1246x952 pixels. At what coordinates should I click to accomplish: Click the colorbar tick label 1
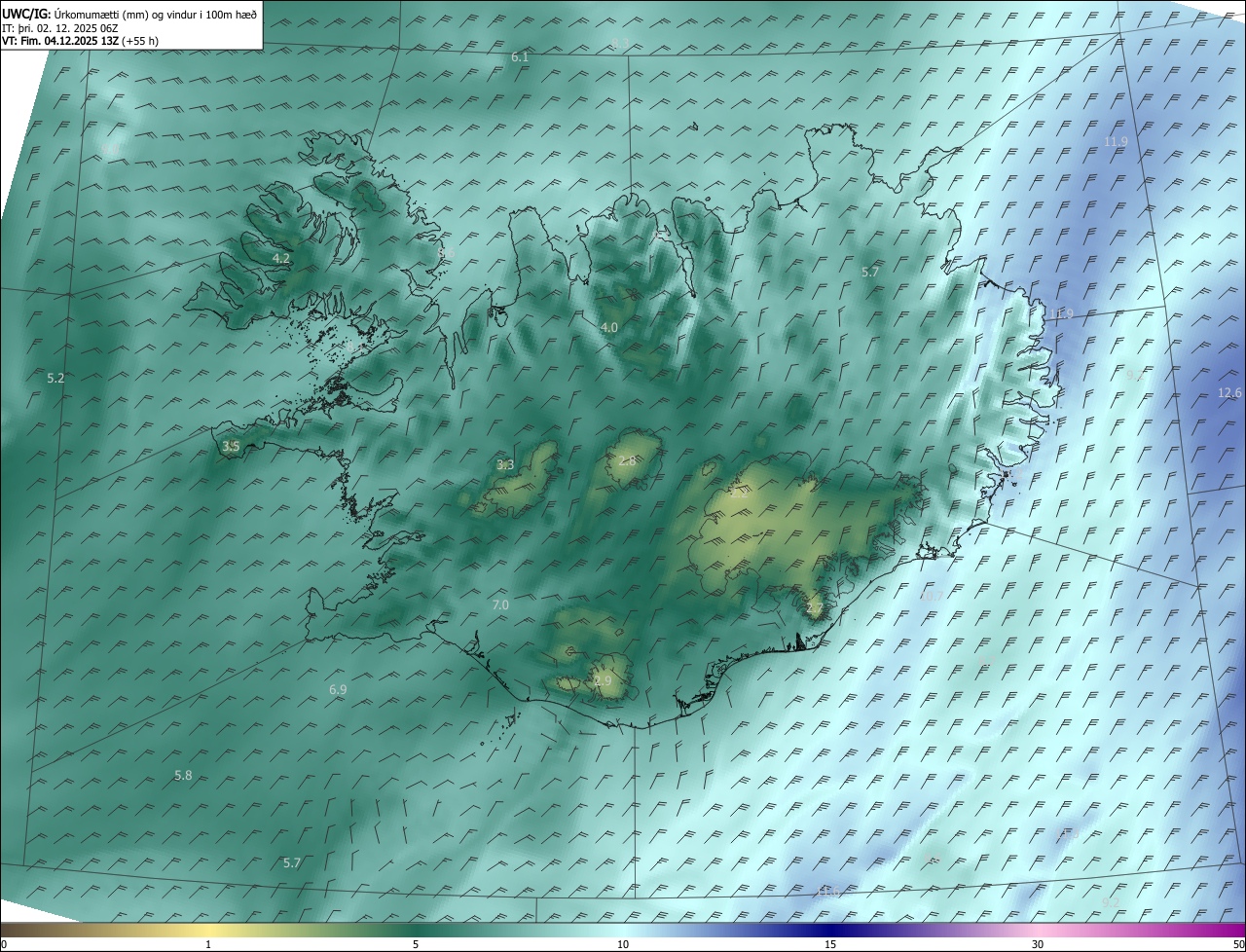click(208, 945)
